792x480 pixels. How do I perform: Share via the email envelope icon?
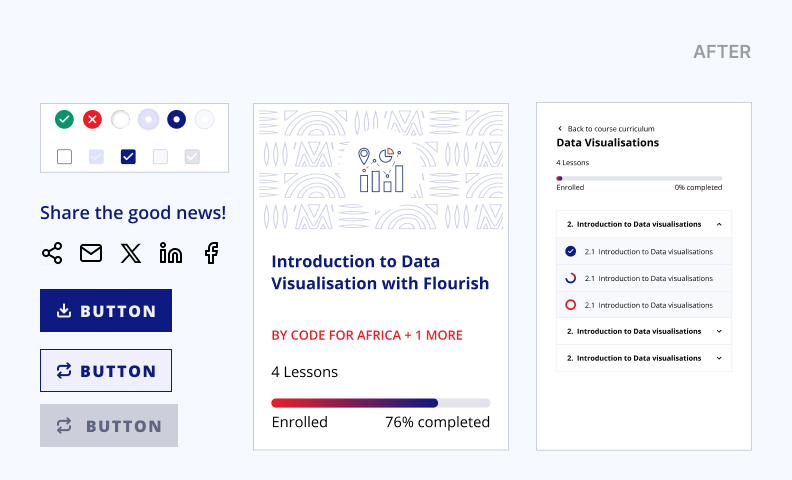pos(91,253)
